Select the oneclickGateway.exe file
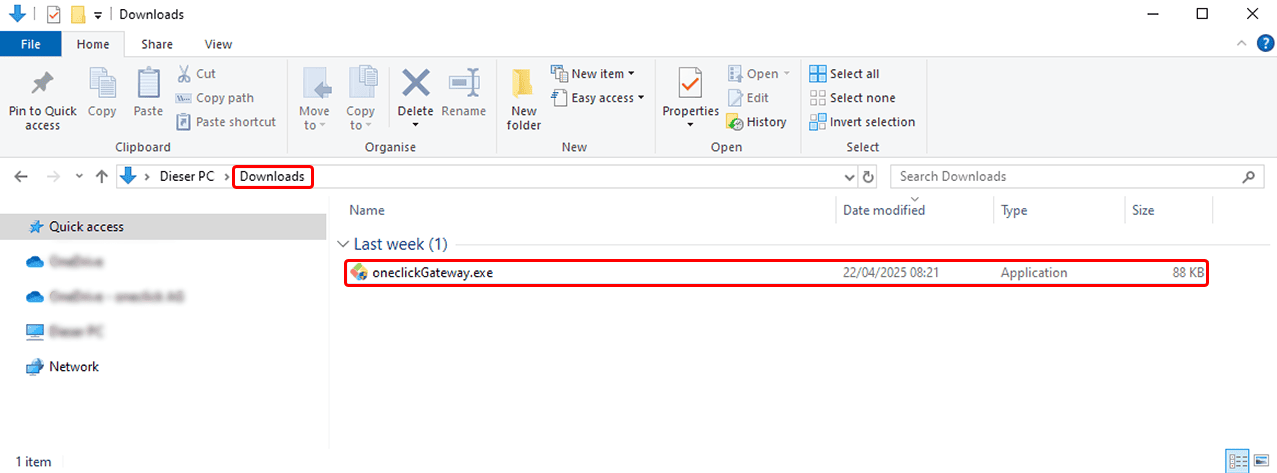This screenshot has width=1277, height=473. click(432, 273)
